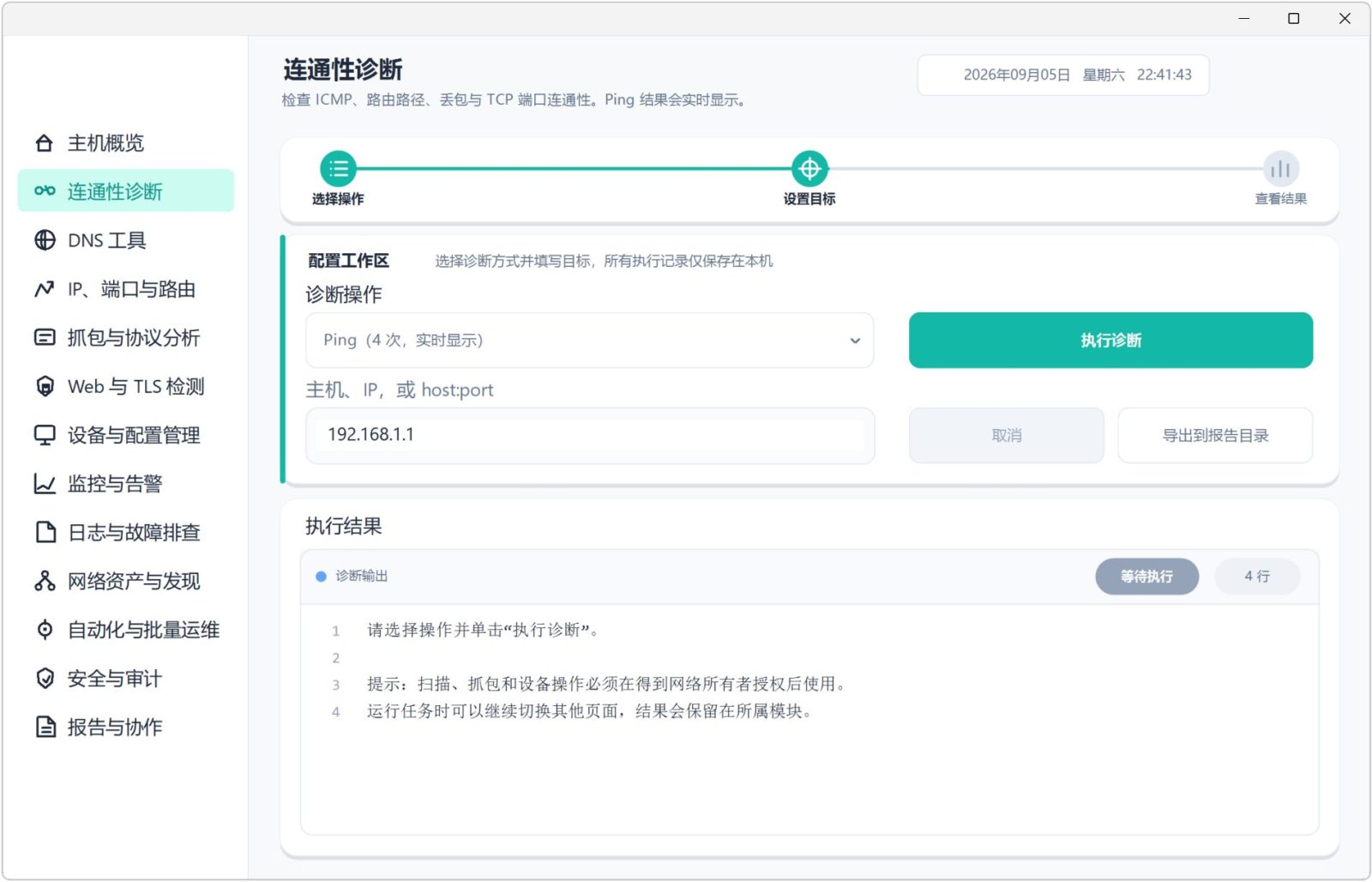Image resolution: width=1372 pixels, height=882 pixels.
Task: Click the 执行结果 section heading
Action: pos(344,526)
